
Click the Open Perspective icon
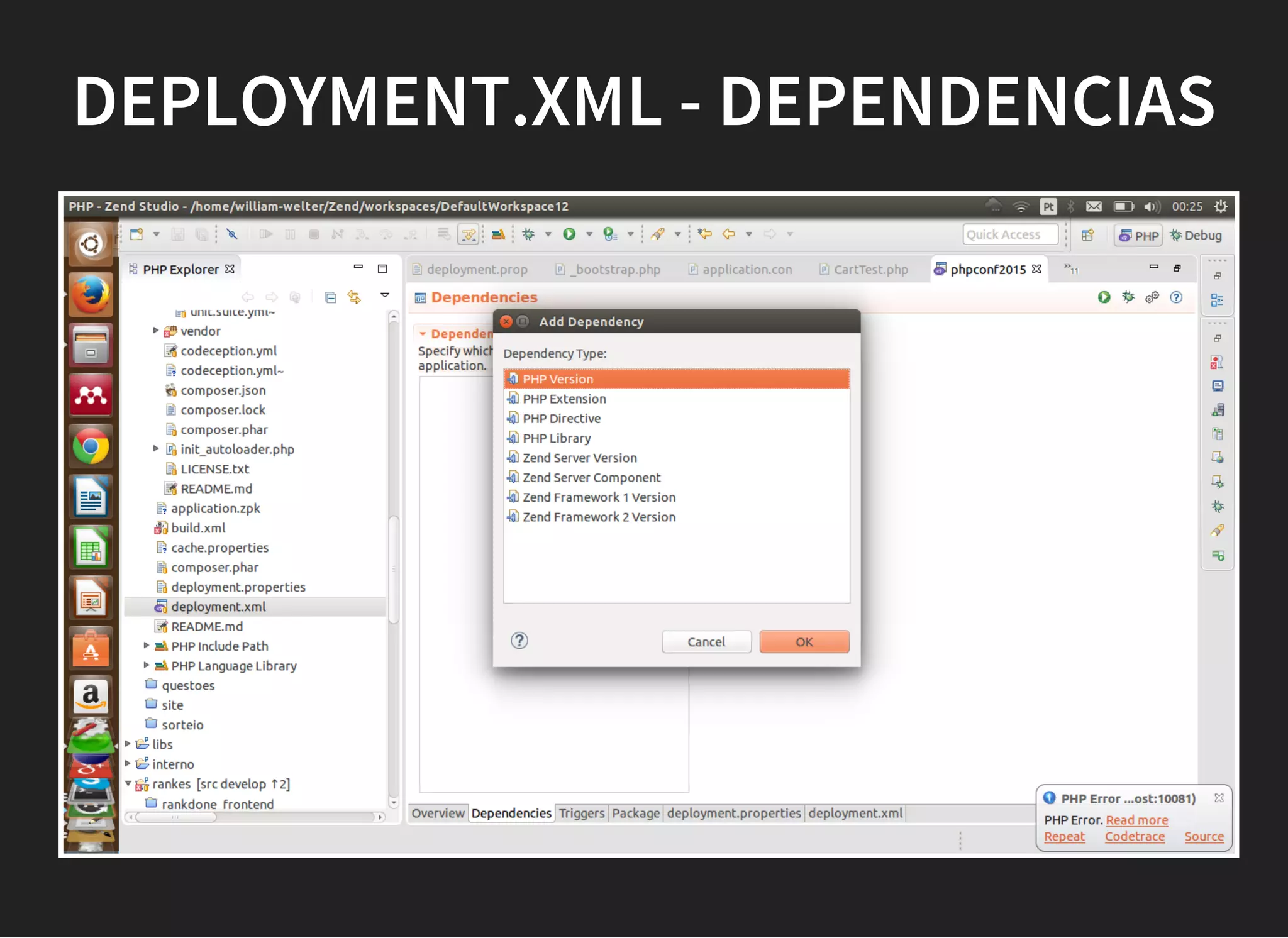[1087, 235]
